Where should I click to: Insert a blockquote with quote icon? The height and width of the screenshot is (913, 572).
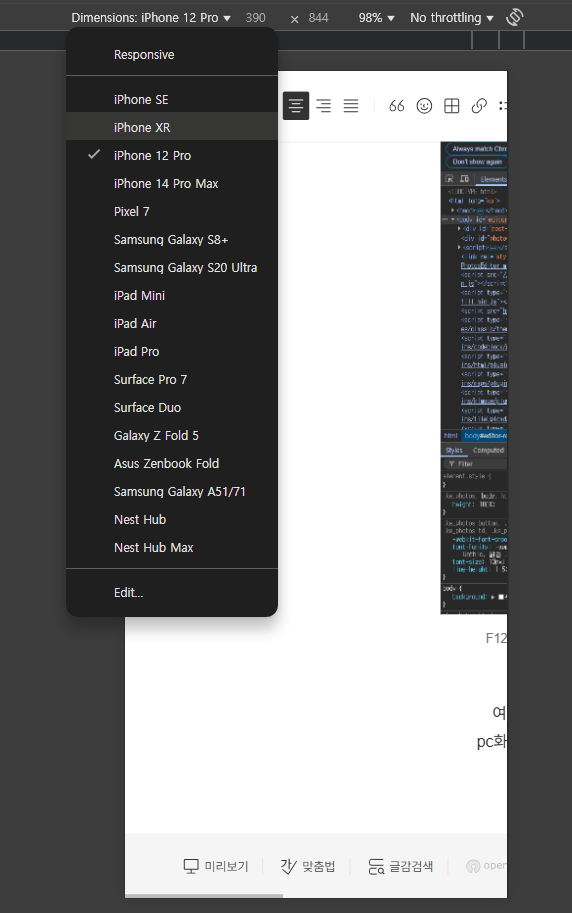[x=397, y=106]
